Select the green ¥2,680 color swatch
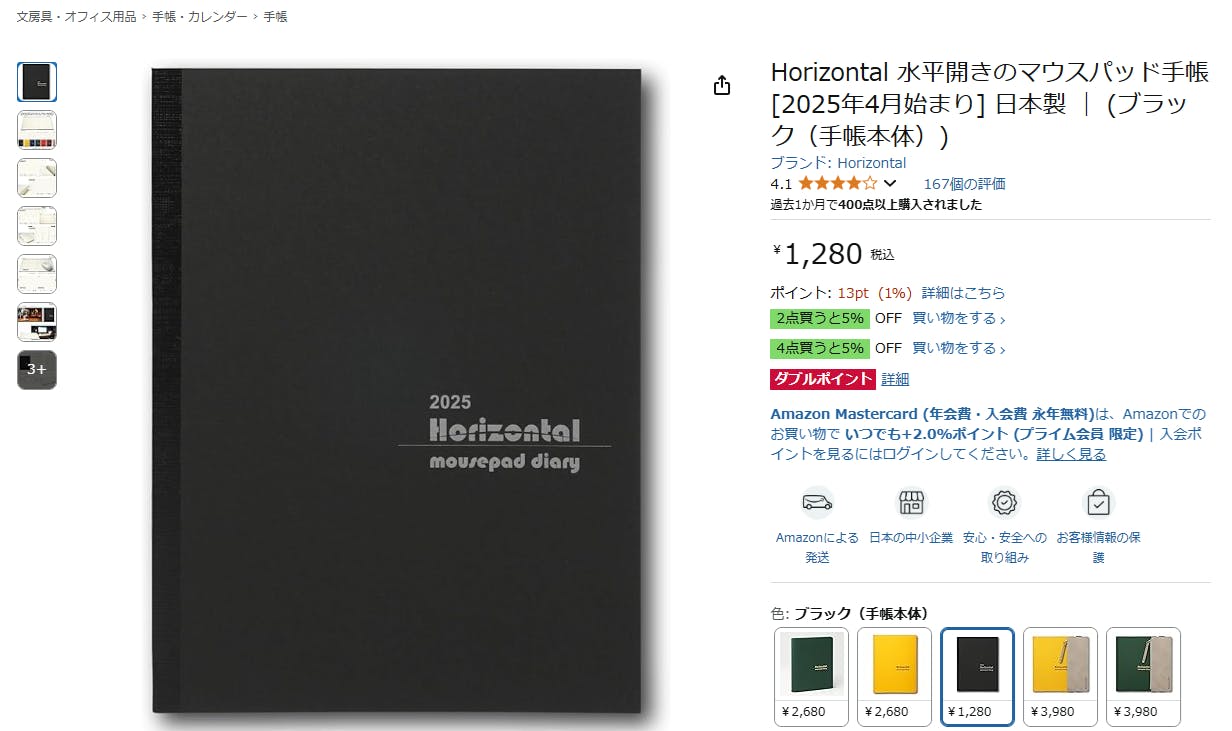 (x=812, y=676)
